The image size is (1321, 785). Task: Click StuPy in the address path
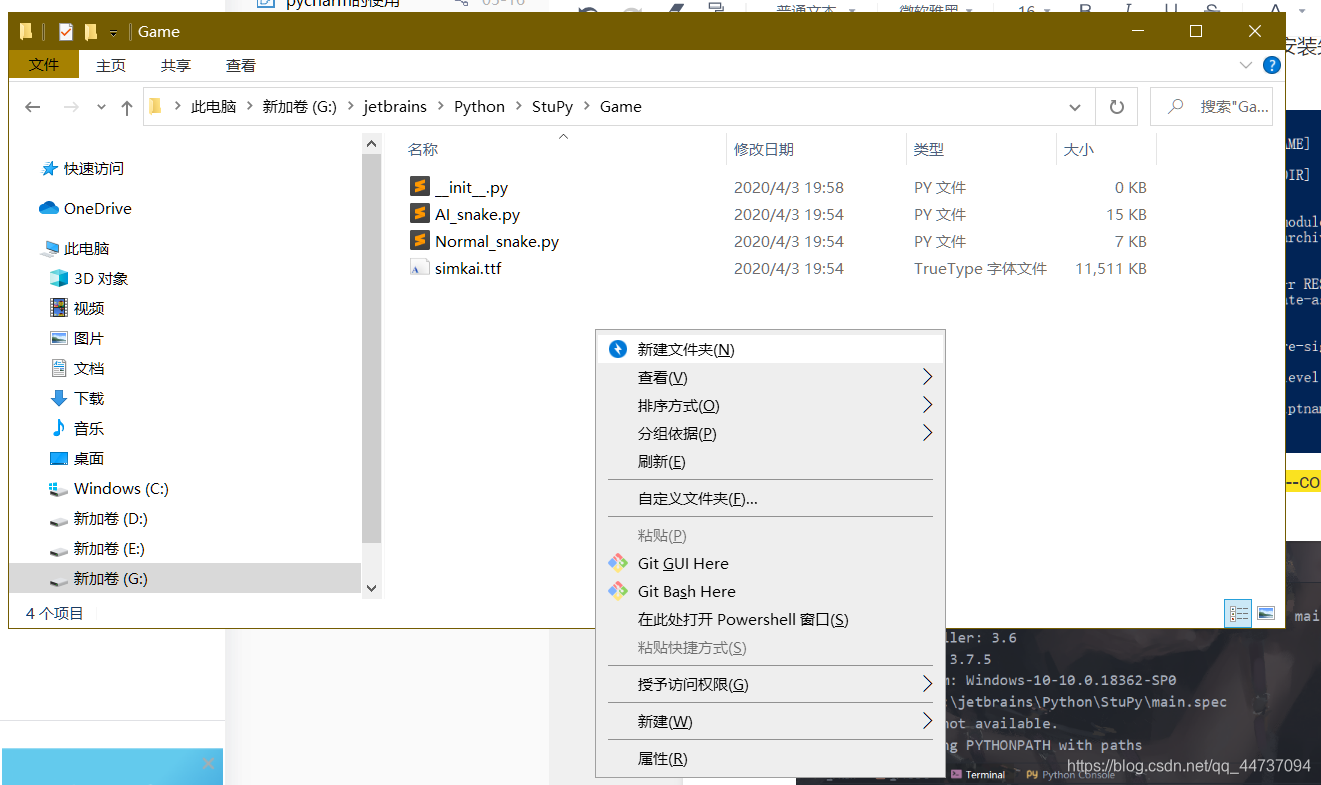tap(552, 106)
